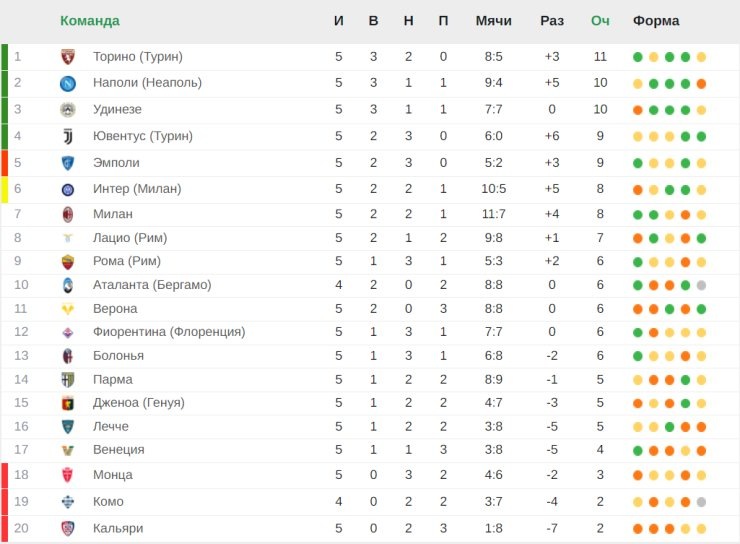The width and height of the screenshot is (740, 544).
Task: Click the Genoa club crest
Action: (x=68, y=403)
